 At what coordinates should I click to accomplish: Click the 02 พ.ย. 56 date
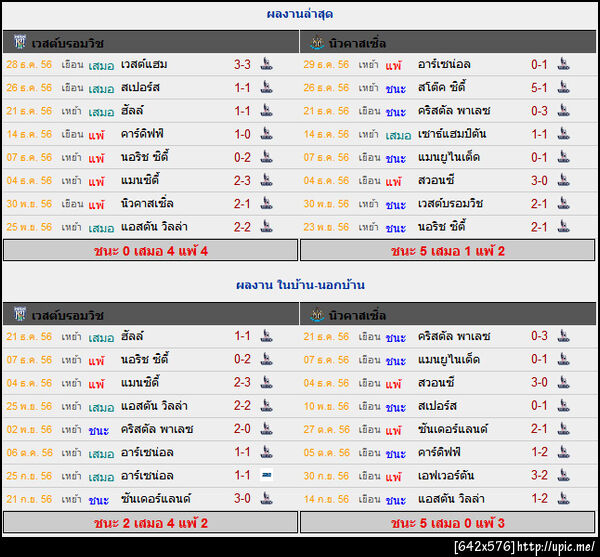tap(29, 429)
